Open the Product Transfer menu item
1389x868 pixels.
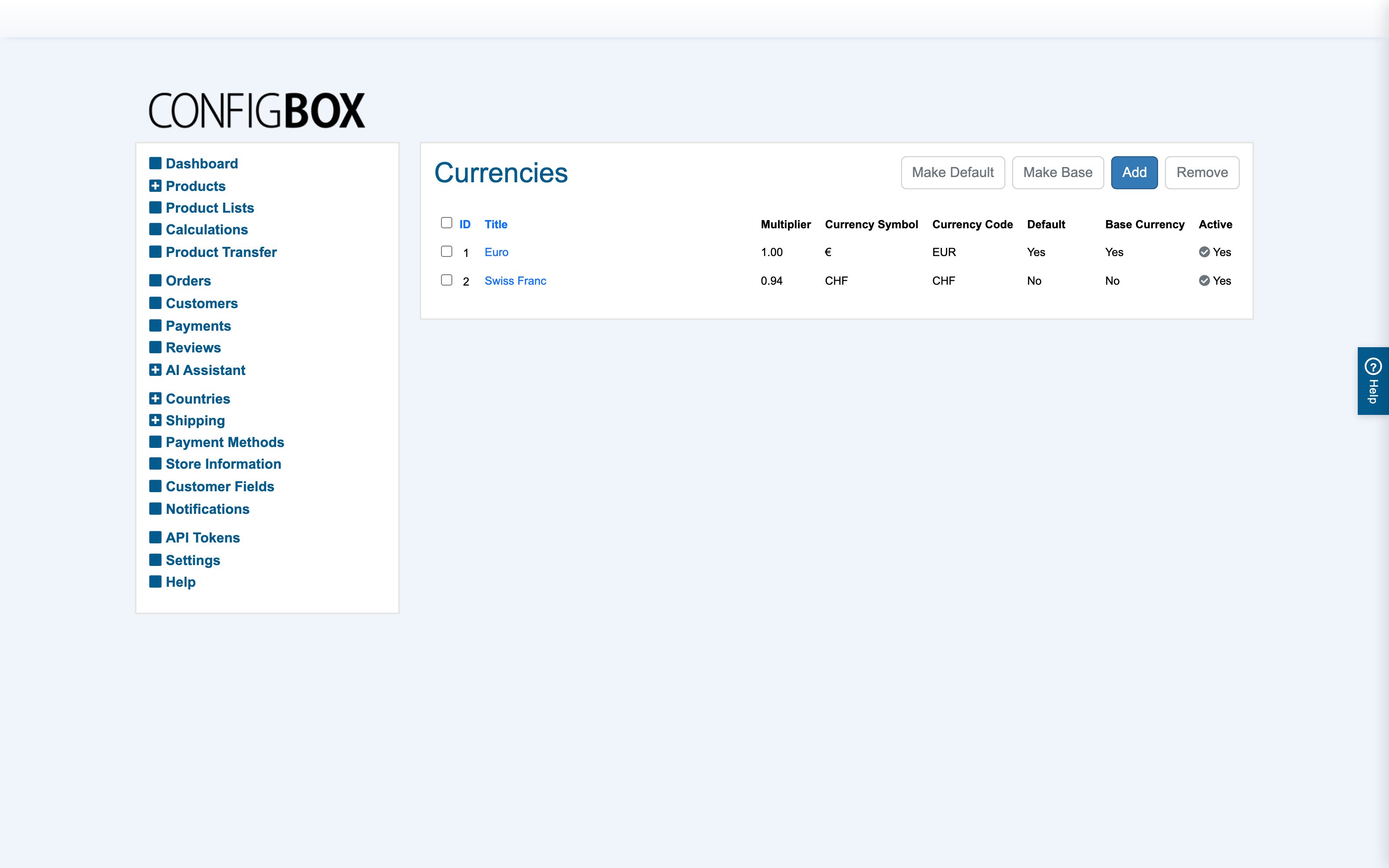221,252
